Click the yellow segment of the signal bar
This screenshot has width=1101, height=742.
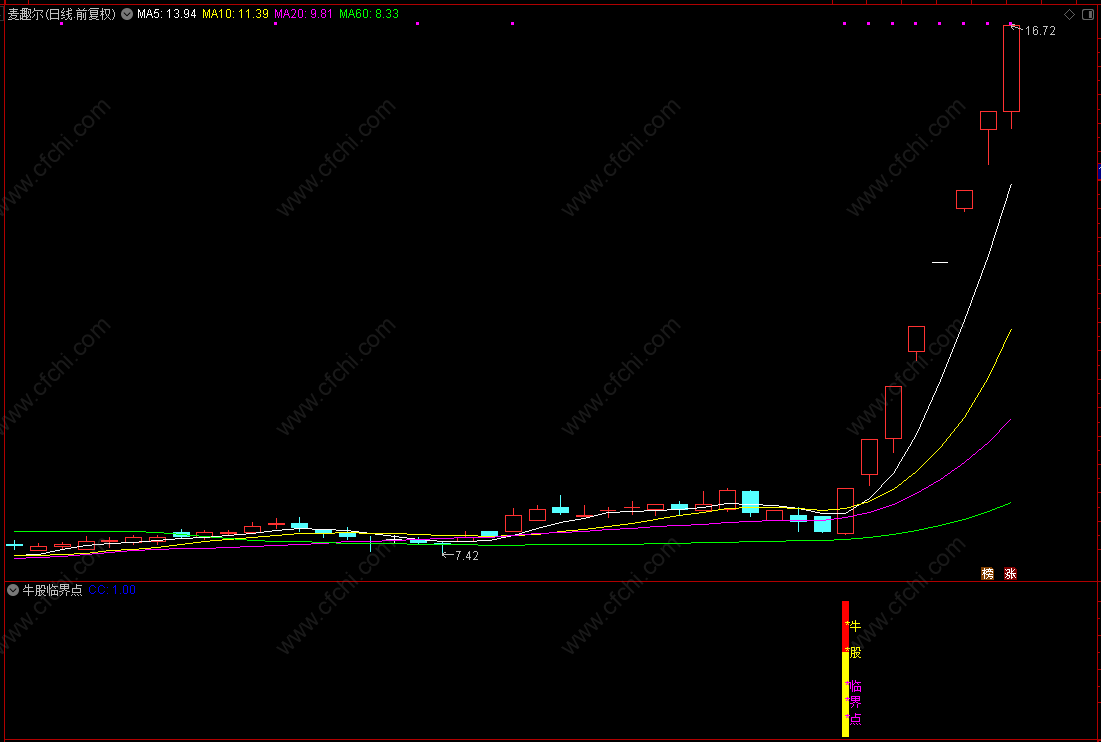pos(845,694)
